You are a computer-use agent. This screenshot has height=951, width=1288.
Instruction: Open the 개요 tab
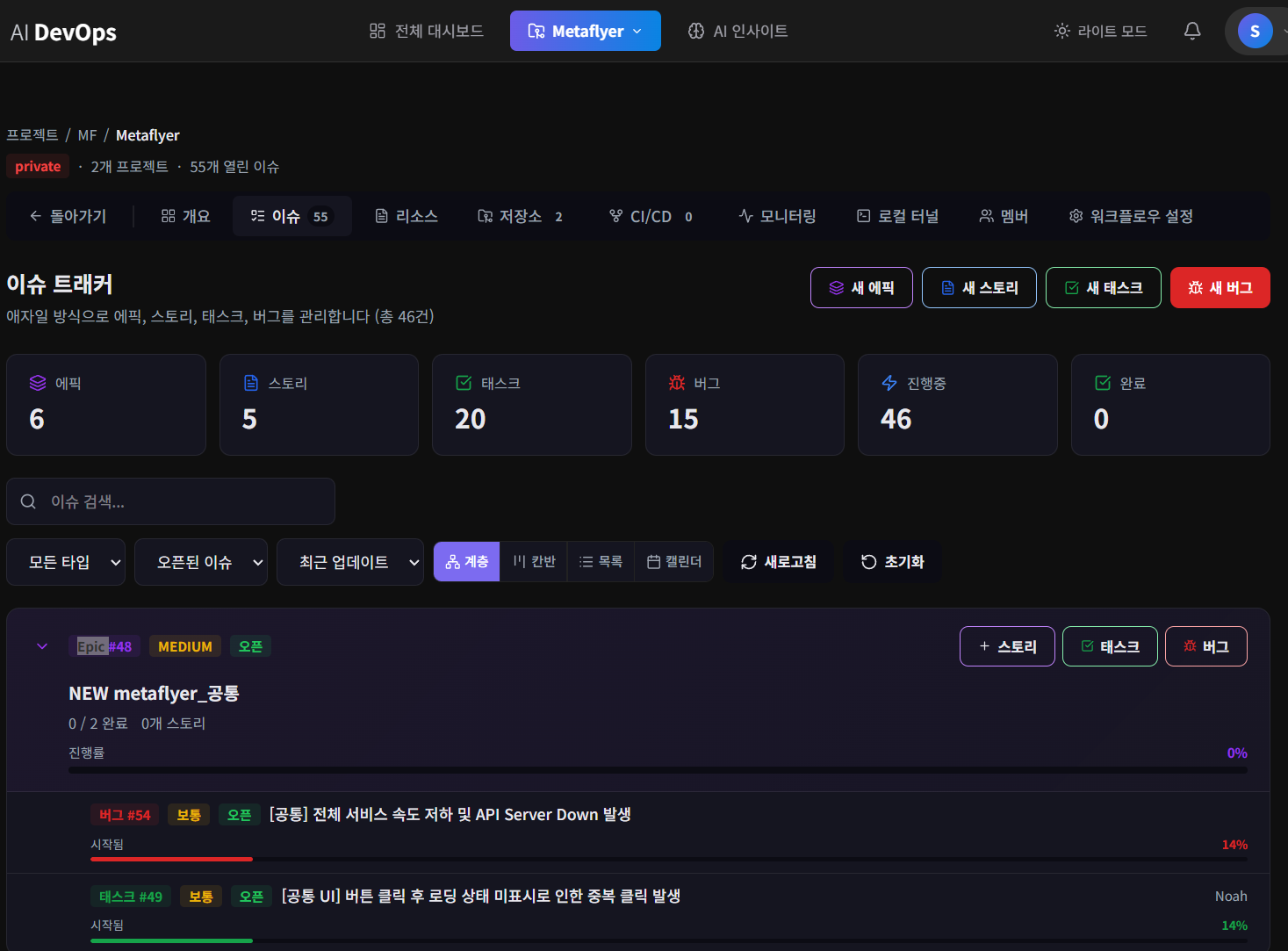click(x=186, y=216)
